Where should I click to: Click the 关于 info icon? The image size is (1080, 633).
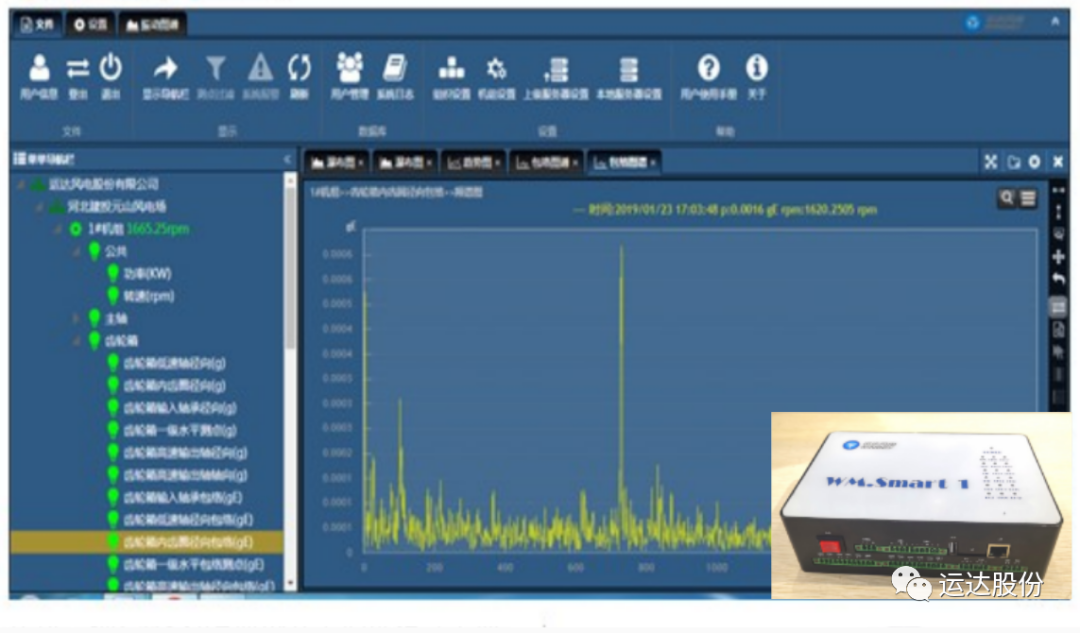click(756, 68)
